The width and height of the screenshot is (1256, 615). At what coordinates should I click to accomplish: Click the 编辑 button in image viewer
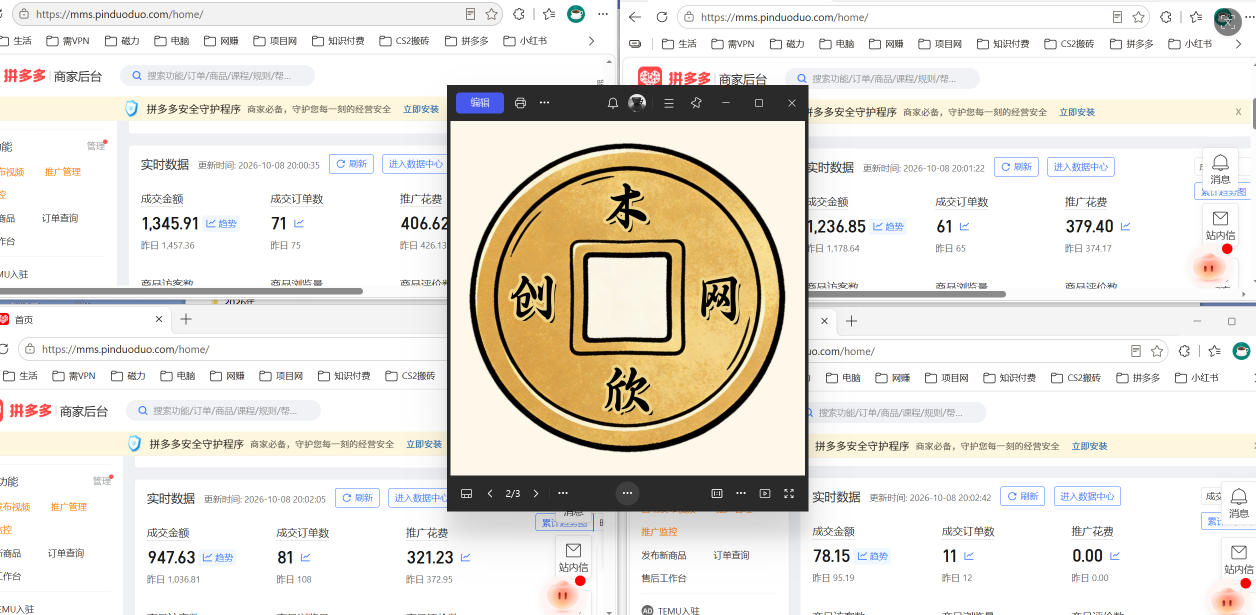(480, 103)
